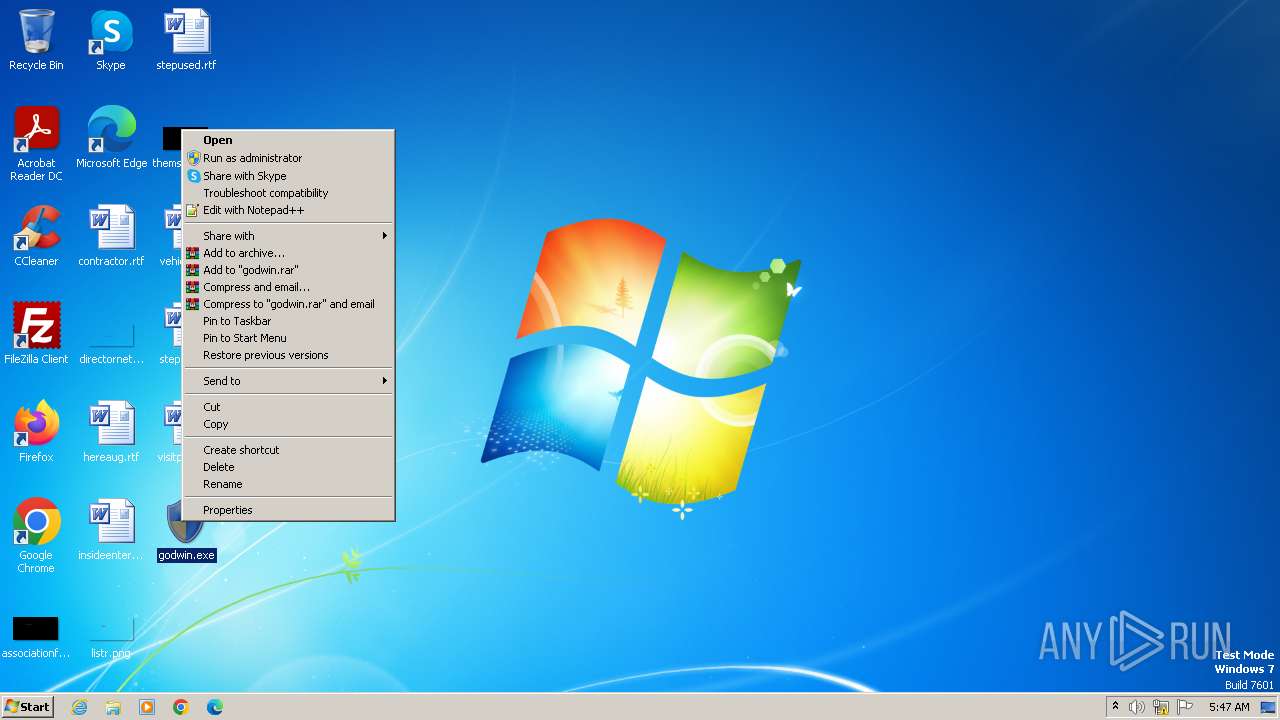Choose Run as administrator
The height and width of the screenshot is (720, 1280).
[288, 158]
